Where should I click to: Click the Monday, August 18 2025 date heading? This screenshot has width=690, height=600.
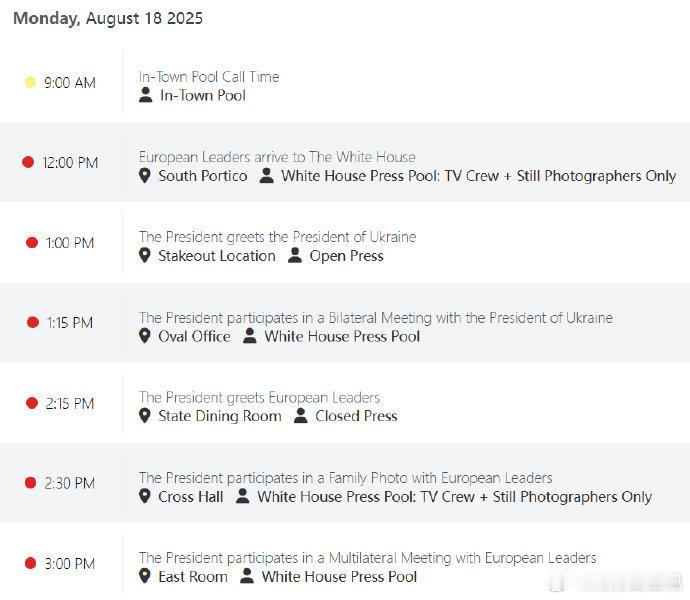point(108,18)
